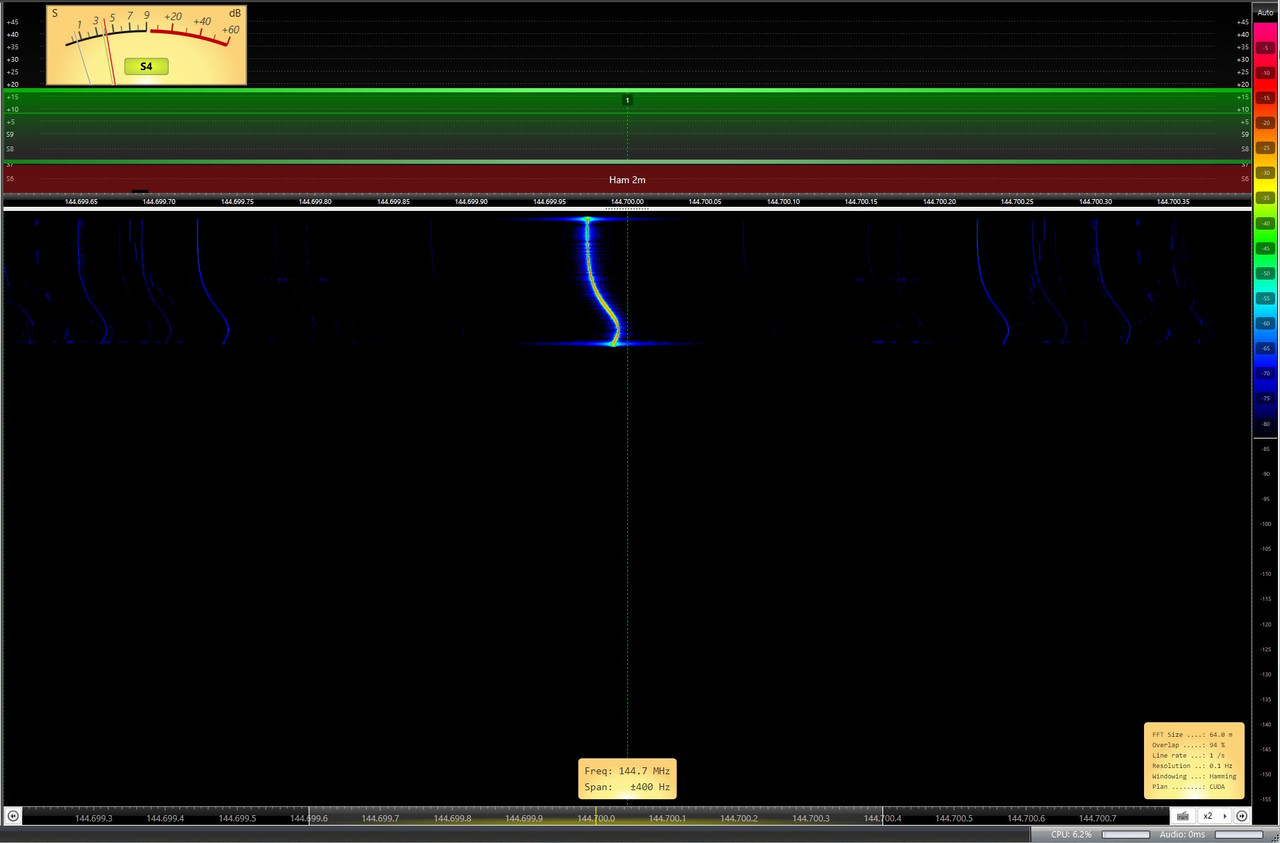This screenshot has width=1280, height=843.
Task: Click the -5 color scale swatch
Action: [x=1265, y=49]
